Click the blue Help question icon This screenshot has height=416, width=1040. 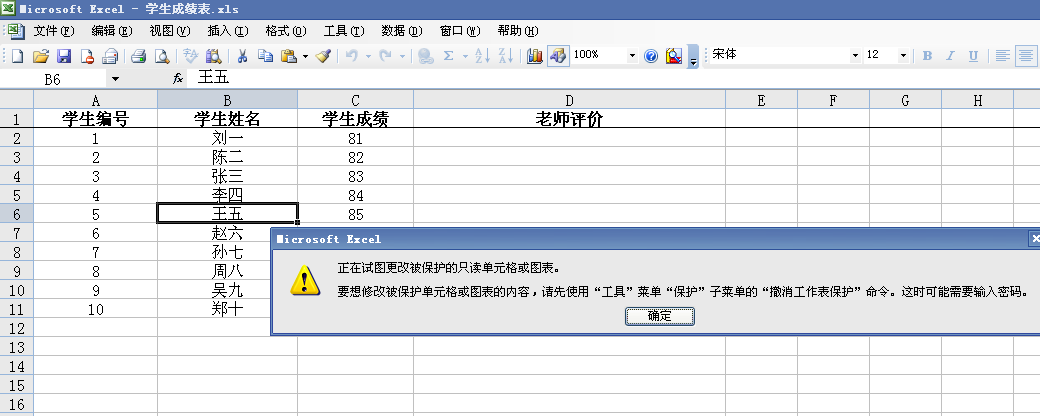651,56
